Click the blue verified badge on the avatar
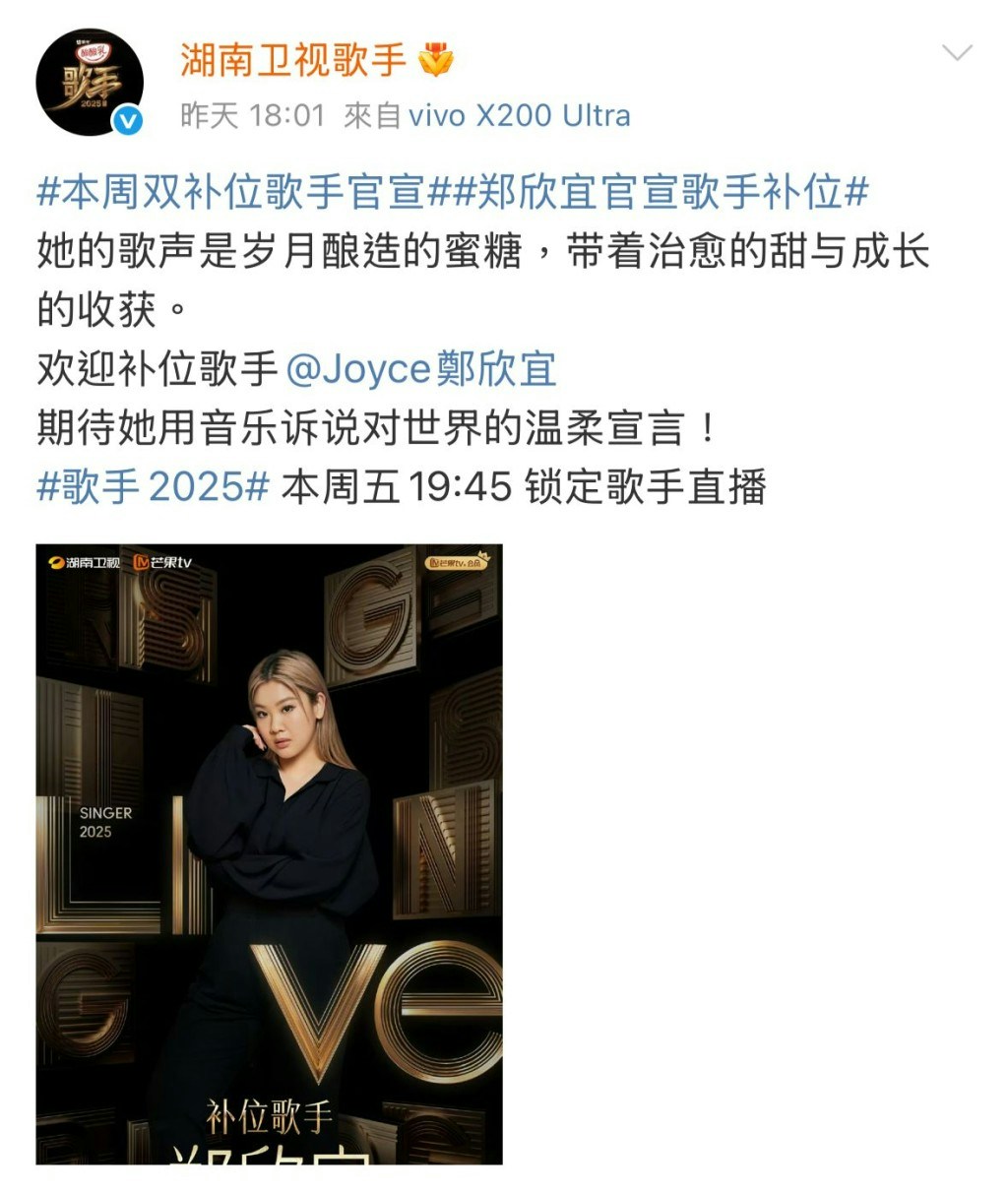1008x1194 pixels. coord(128,121)
